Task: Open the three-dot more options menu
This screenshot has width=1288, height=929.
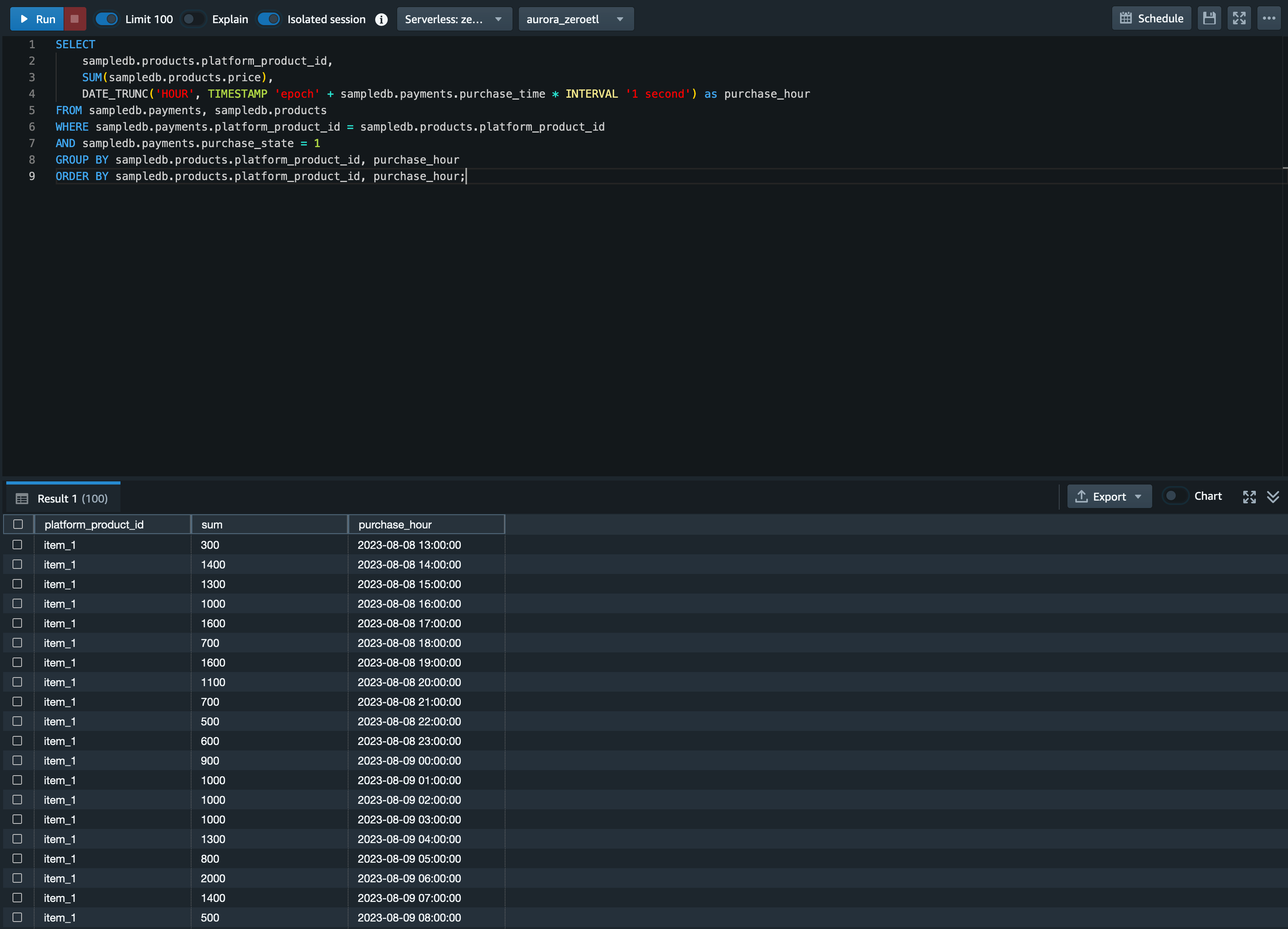Action: click(1269, 19)
